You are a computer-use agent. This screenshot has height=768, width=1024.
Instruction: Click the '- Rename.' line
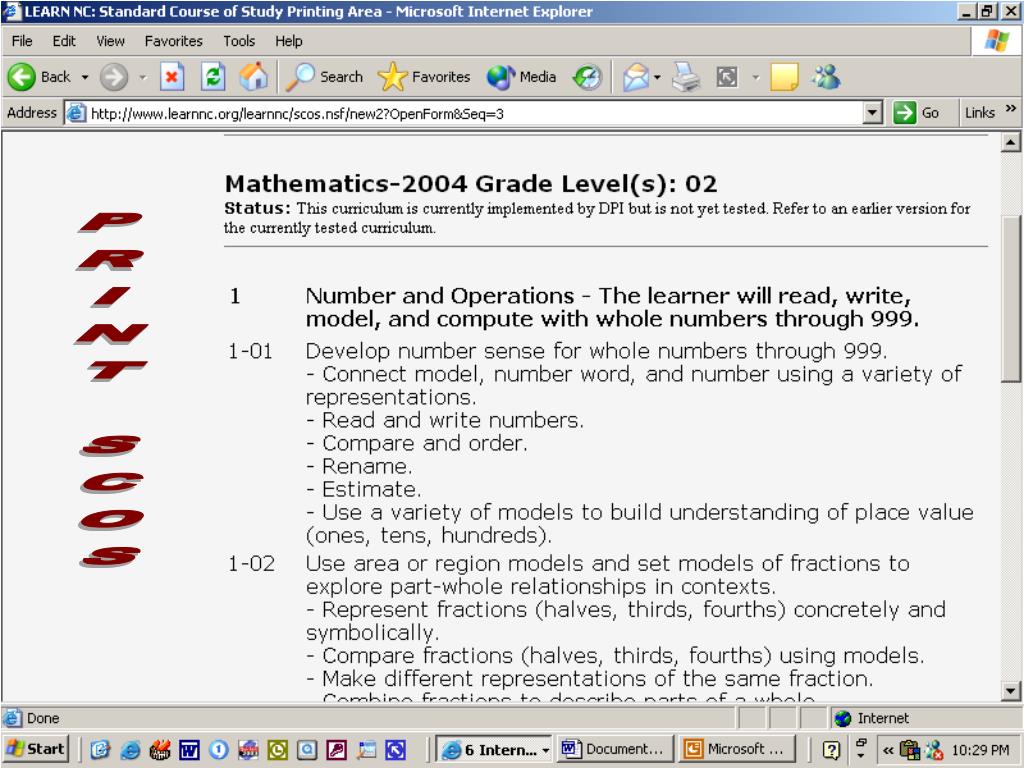pyautogui.click(x=359, y=466)
